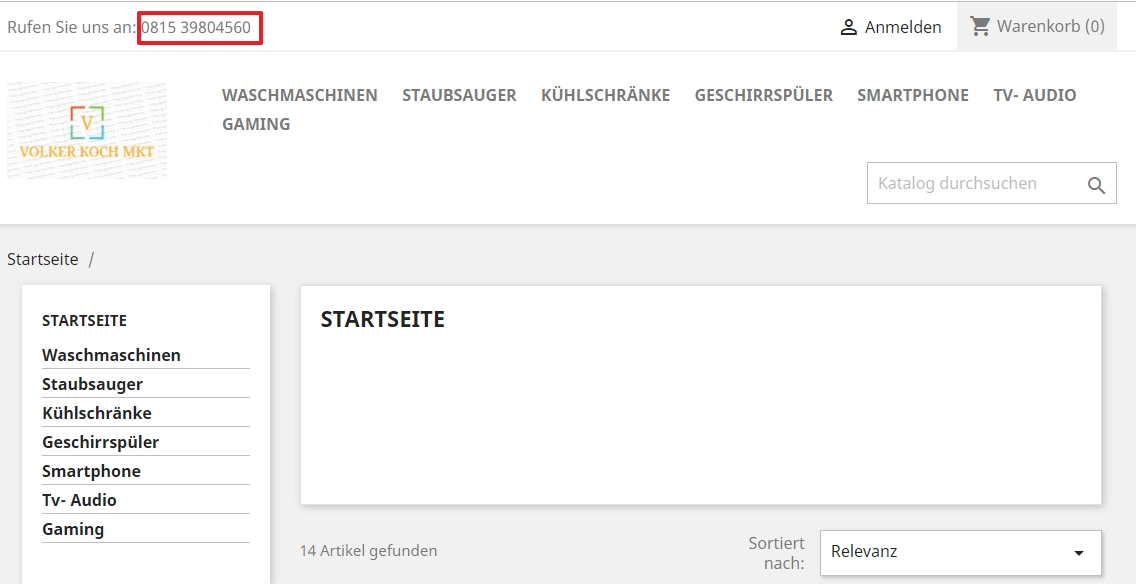1136x584 pixels.
Task: Open the Volker Koch MKT logo
Action: [x=87, y=130]
